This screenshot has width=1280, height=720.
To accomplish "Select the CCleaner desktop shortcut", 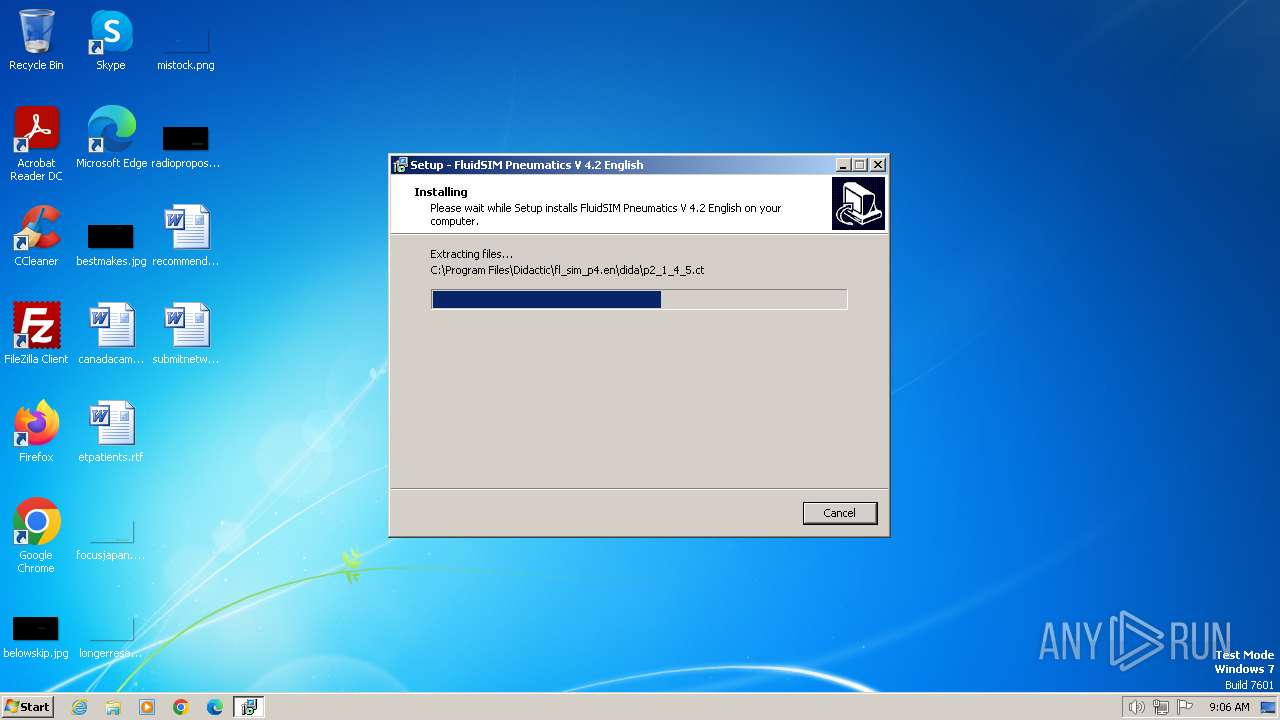I will tap(36, 236).
